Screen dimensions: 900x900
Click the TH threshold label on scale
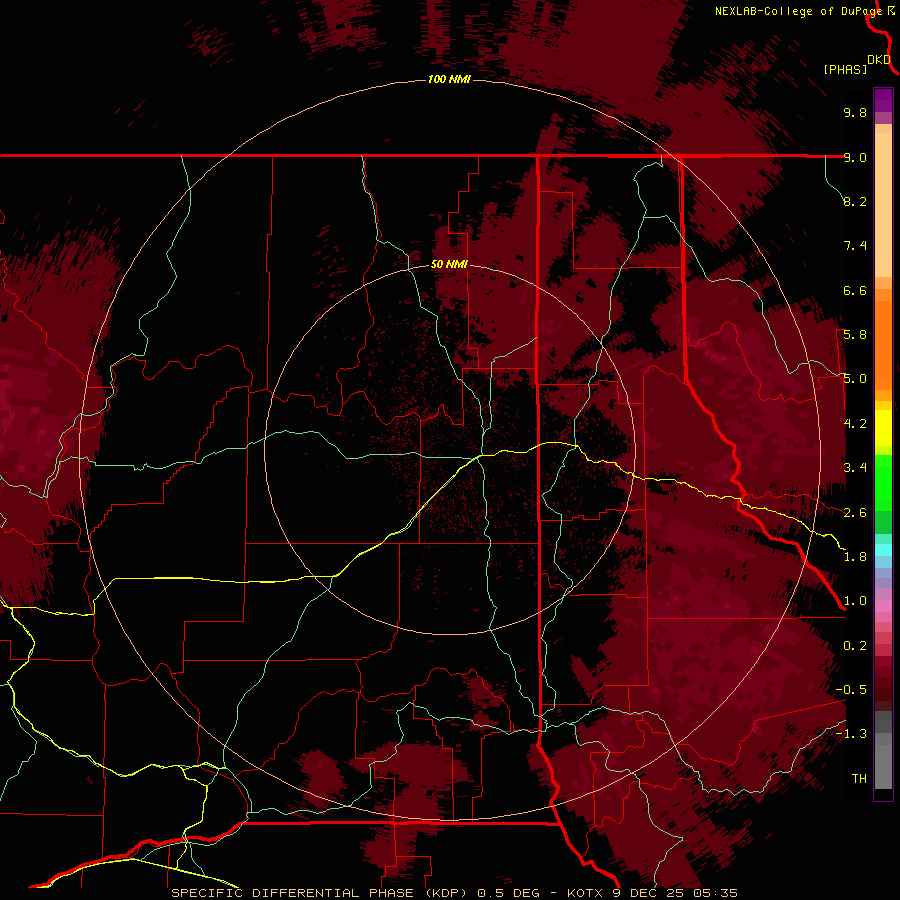click(x=859, y=779)
